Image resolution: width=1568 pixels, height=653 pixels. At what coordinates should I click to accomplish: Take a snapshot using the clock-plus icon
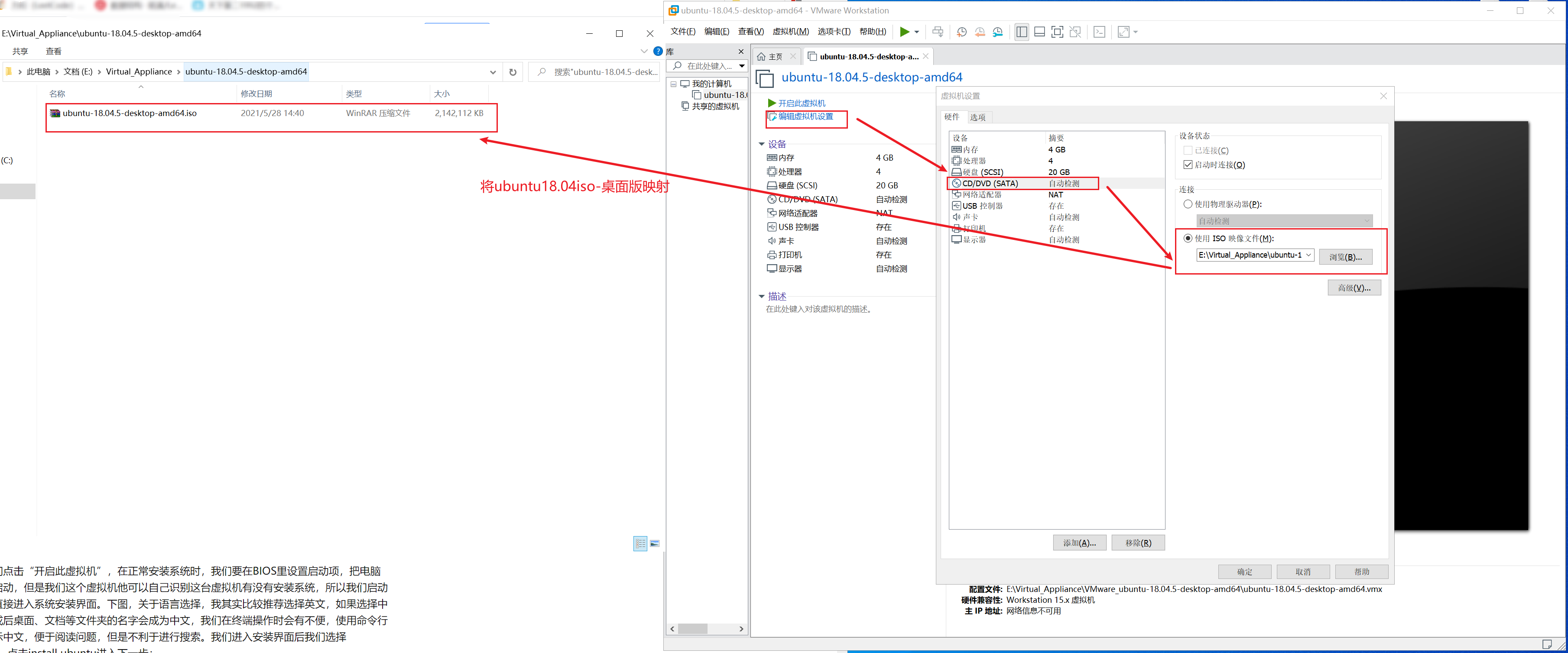(962, 32)
